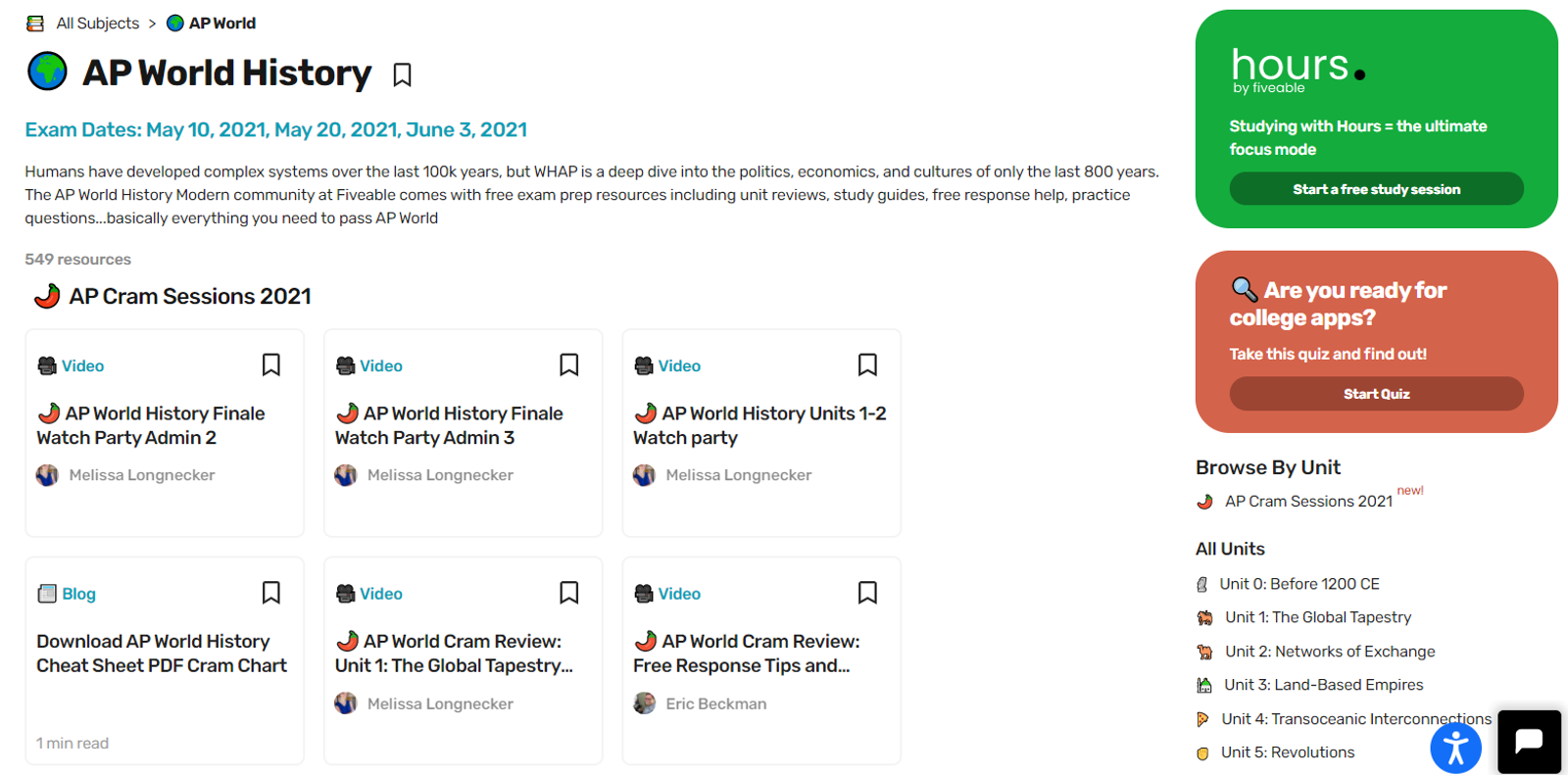Viewport: 1568px width, 775px height.
Task: Open Download AP World History Cheat Sheet PDF
Action: tap(162, 654)
